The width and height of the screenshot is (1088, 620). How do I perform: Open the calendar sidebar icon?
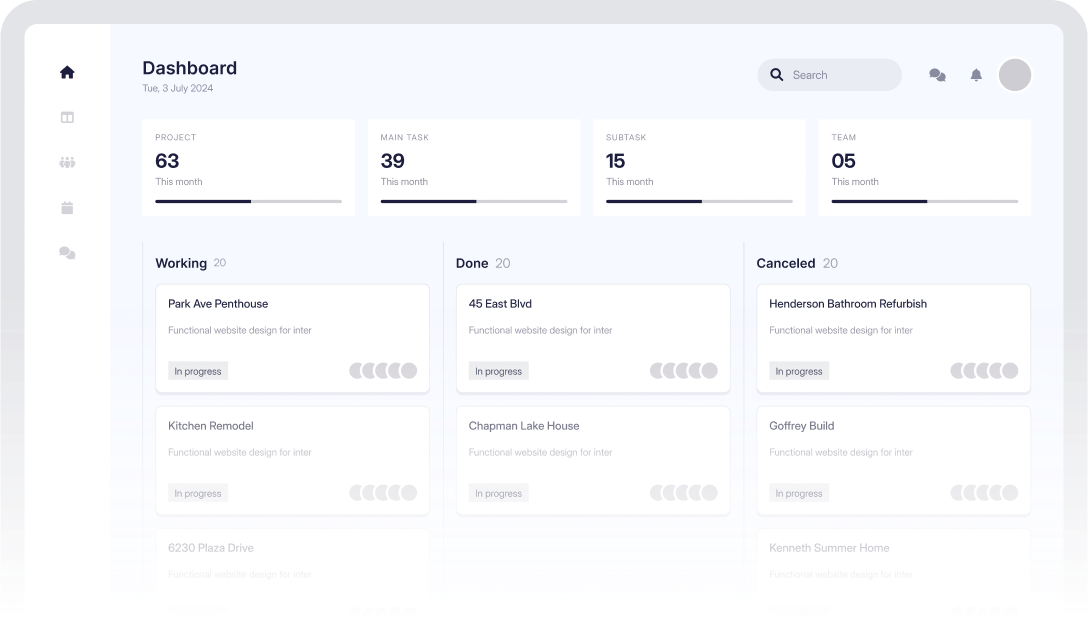coord(67,207)
